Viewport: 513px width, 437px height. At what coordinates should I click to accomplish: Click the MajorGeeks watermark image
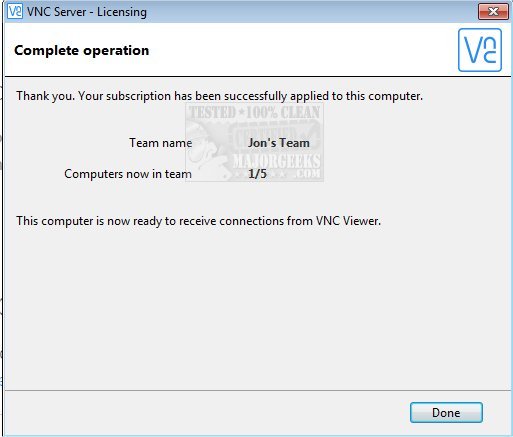pos(254,142)
